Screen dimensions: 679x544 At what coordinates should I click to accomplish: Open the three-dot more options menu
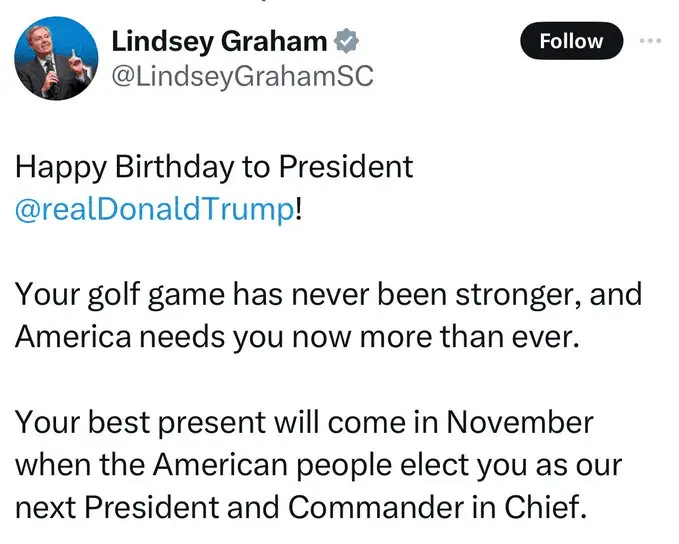(x=651, y=42)
